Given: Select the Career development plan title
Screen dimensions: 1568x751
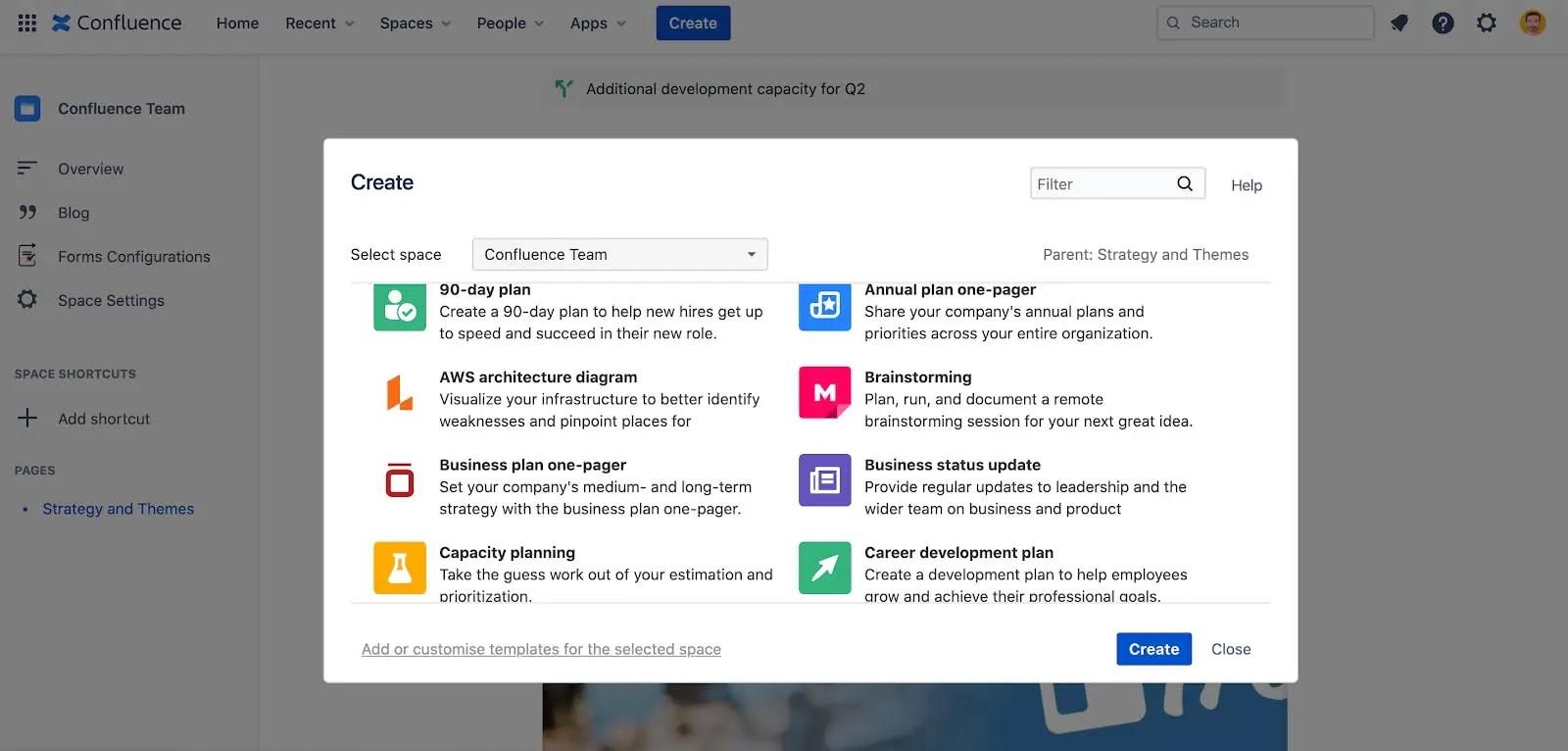Looking at the screenshot, I should (x=959, y=553).
